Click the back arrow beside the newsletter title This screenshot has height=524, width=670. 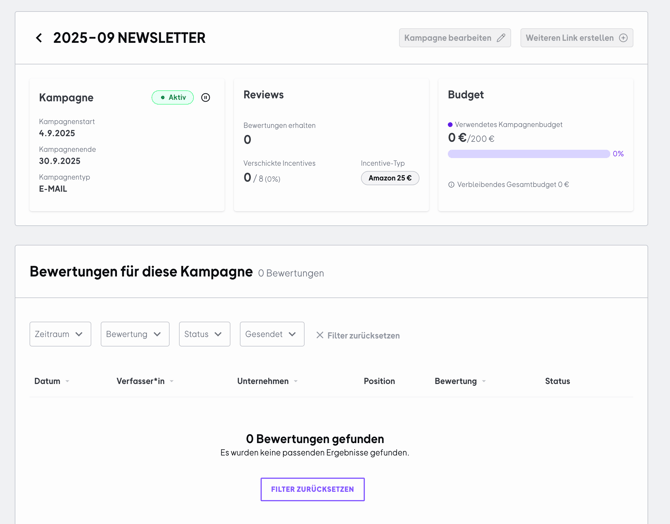pyautogui.click(x=39, y=38)
